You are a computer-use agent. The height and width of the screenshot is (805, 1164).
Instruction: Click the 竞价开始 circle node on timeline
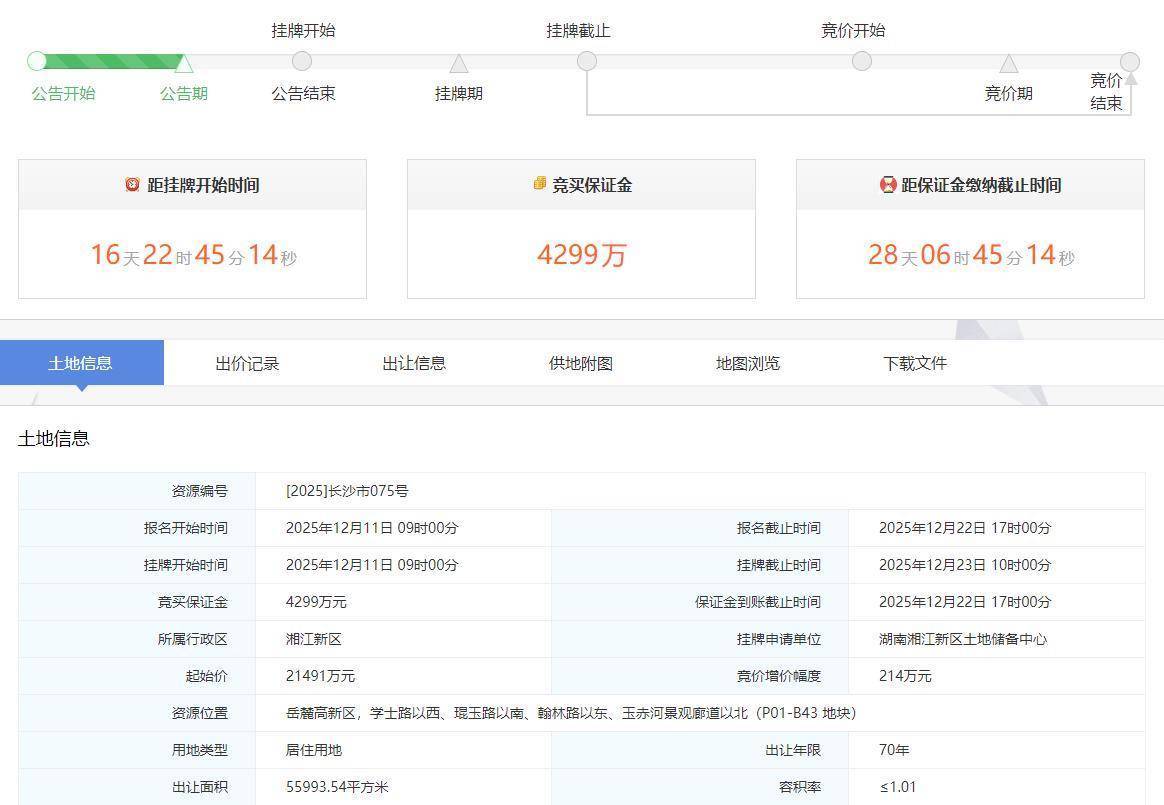pos(862,61)
